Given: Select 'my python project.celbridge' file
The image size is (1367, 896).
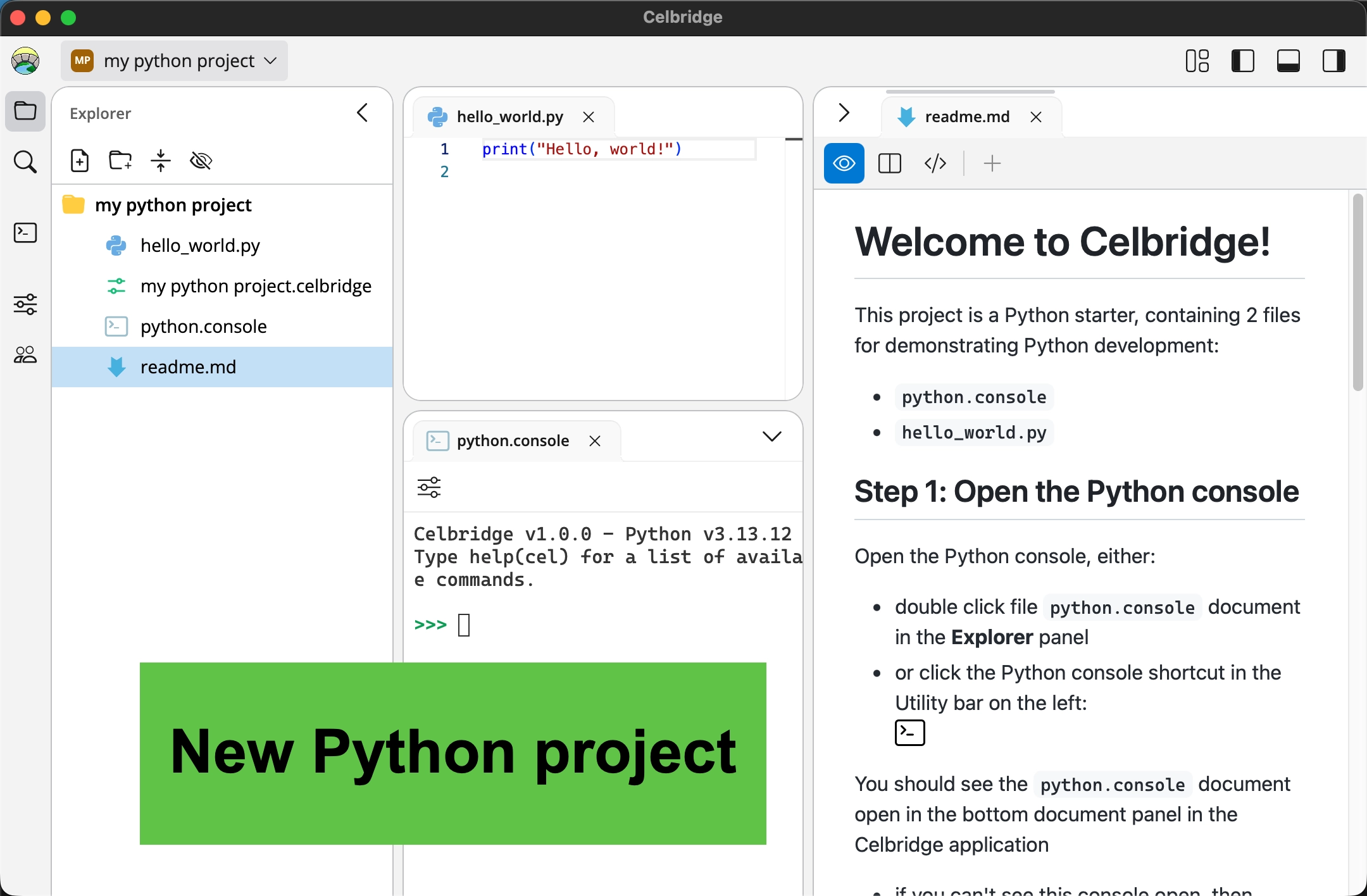Looking at the screenshot, I should 222,286.
